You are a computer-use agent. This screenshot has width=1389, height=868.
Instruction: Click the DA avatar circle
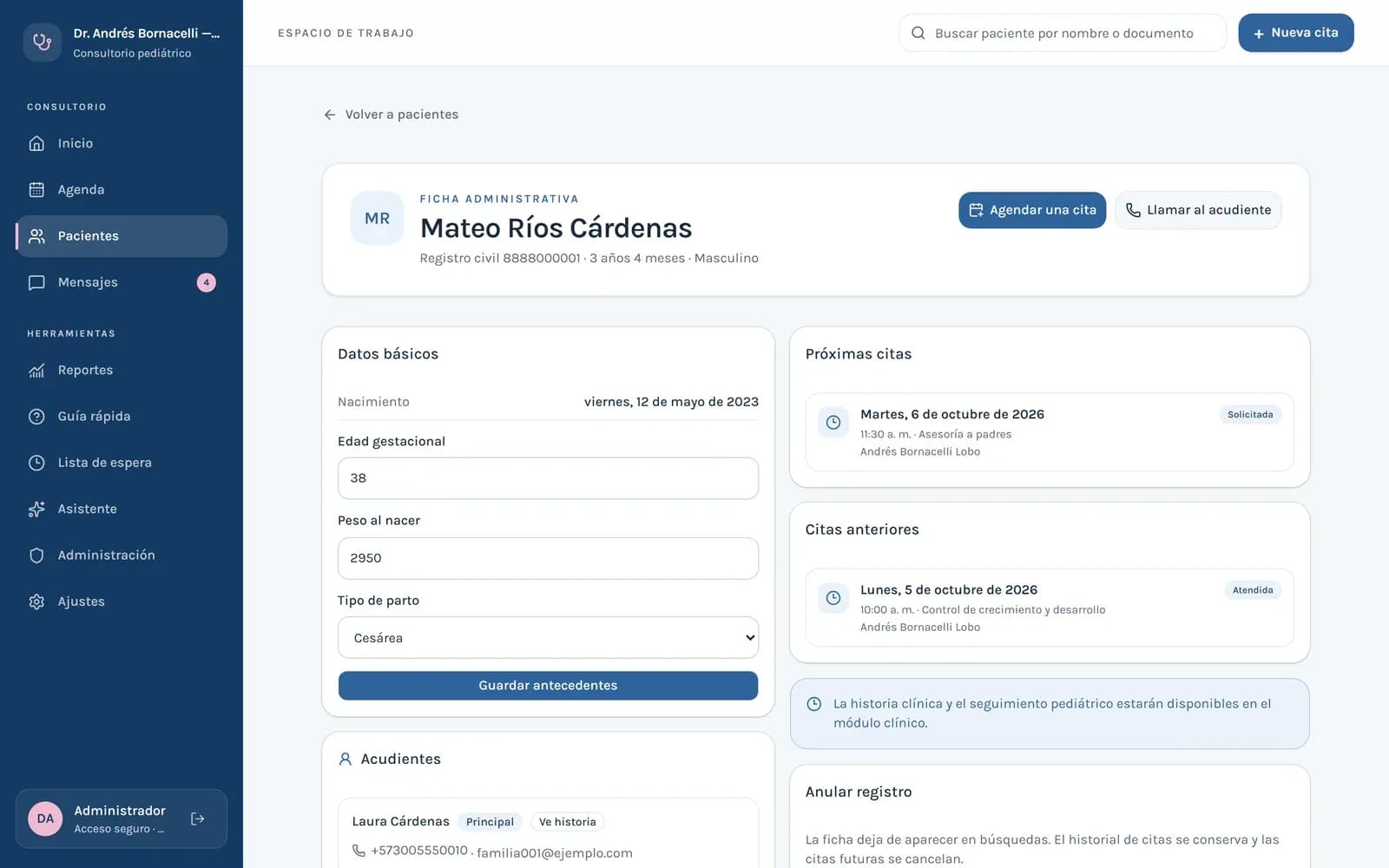[45, 819]
